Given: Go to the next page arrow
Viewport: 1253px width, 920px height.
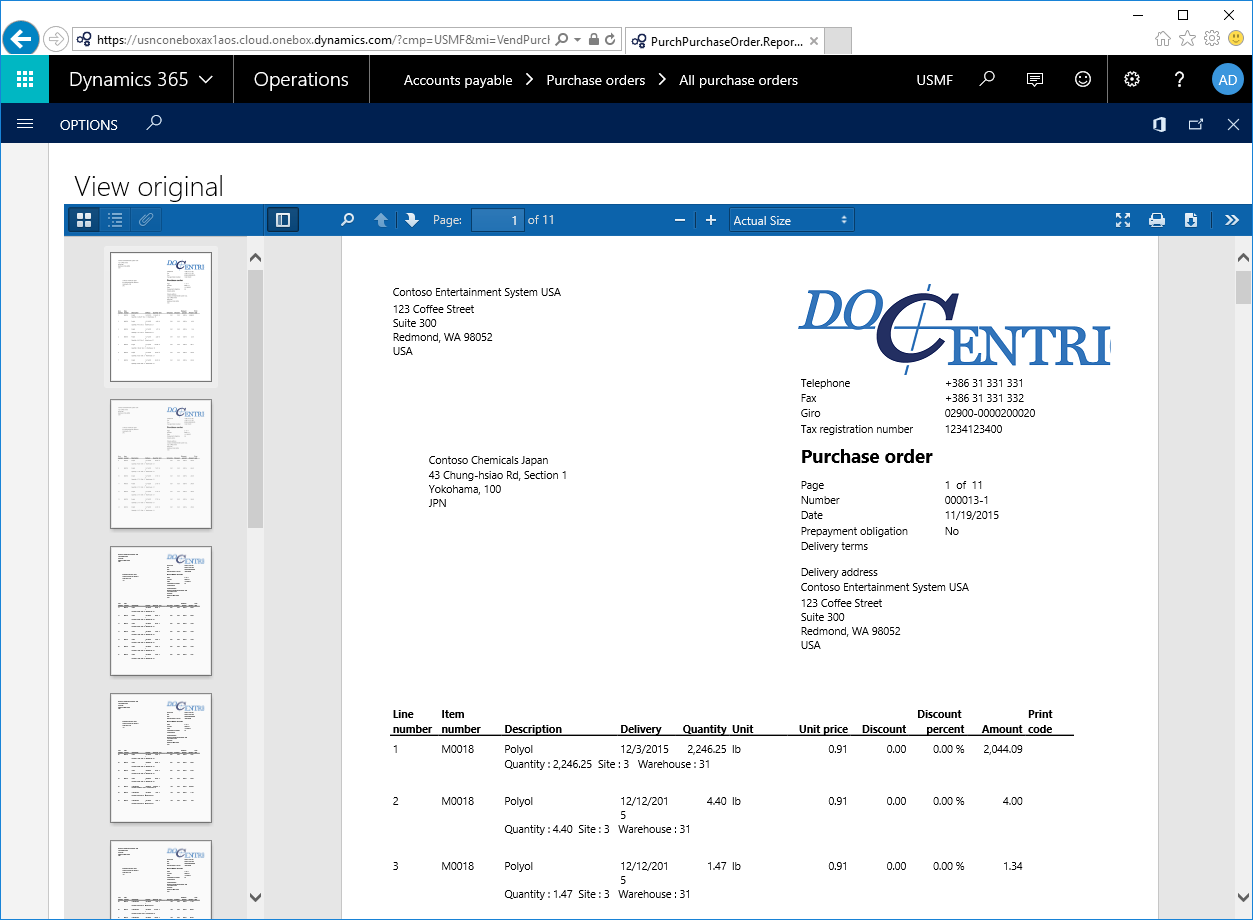Looking at the screenshot, I should [x=411, y=220].
